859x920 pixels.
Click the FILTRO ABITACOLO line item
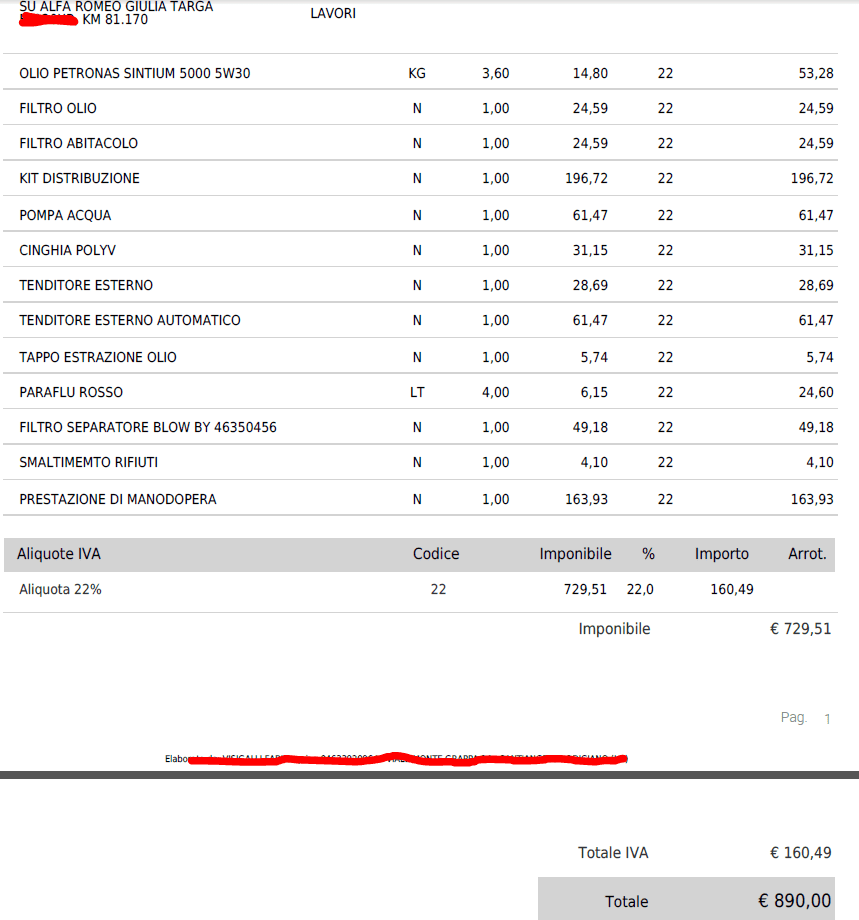click(79, 143)
